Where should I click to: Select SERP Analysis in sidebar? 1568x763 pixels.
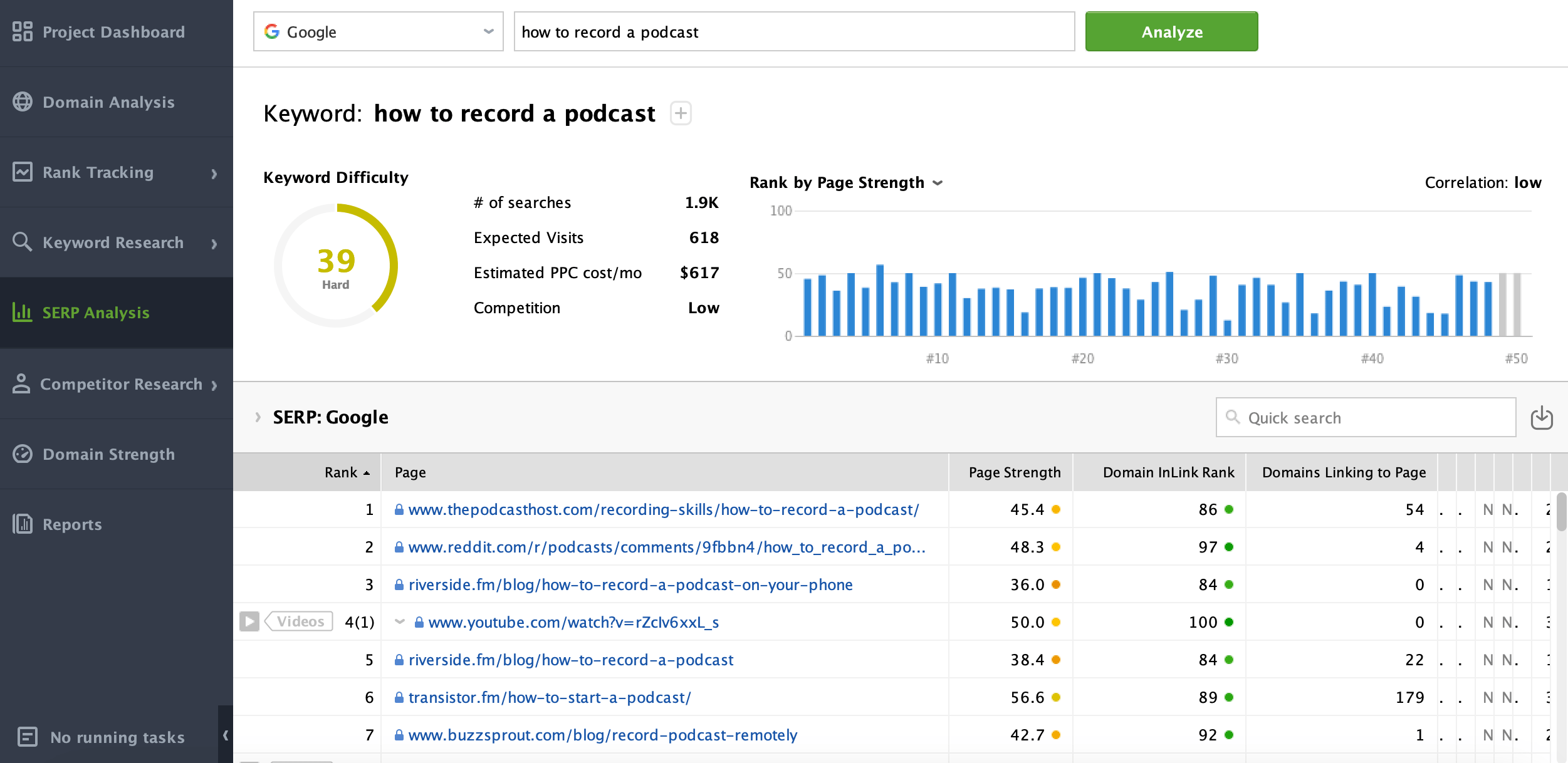(x=117, y=313)
